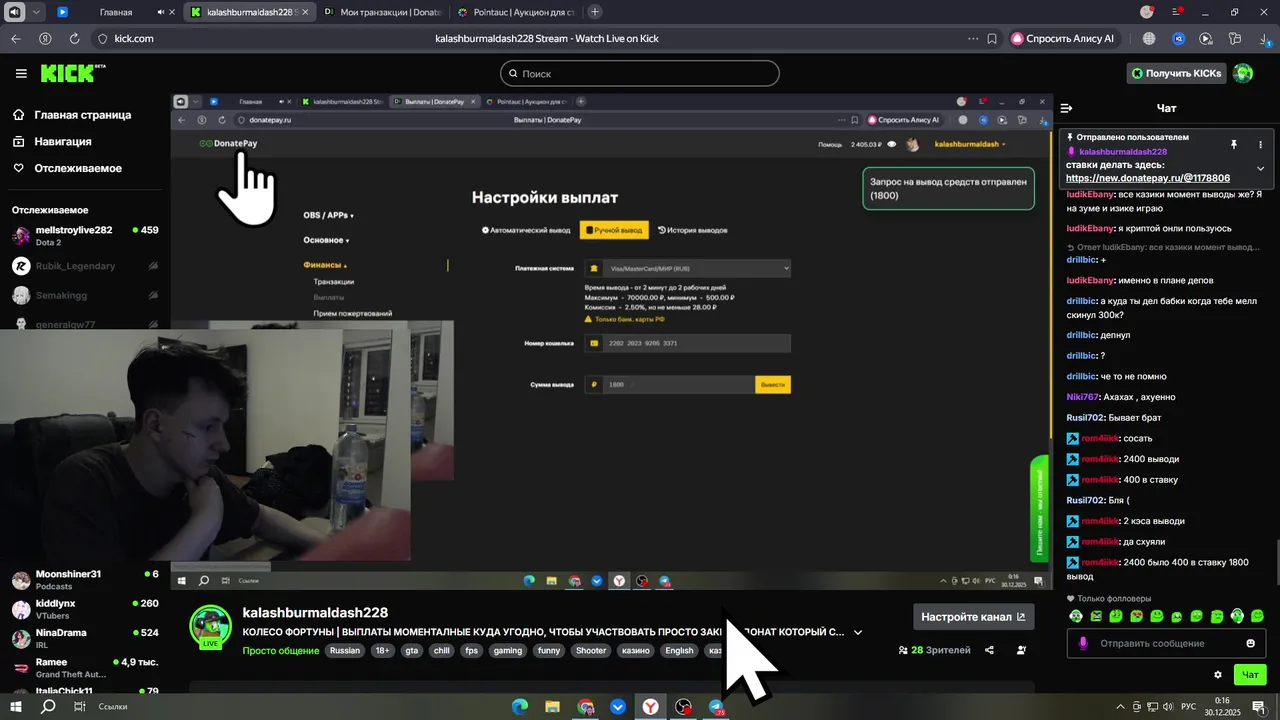The image size is (1280, 720).
Task: Open chat settings gear
Action: (x=1217, y=675)
